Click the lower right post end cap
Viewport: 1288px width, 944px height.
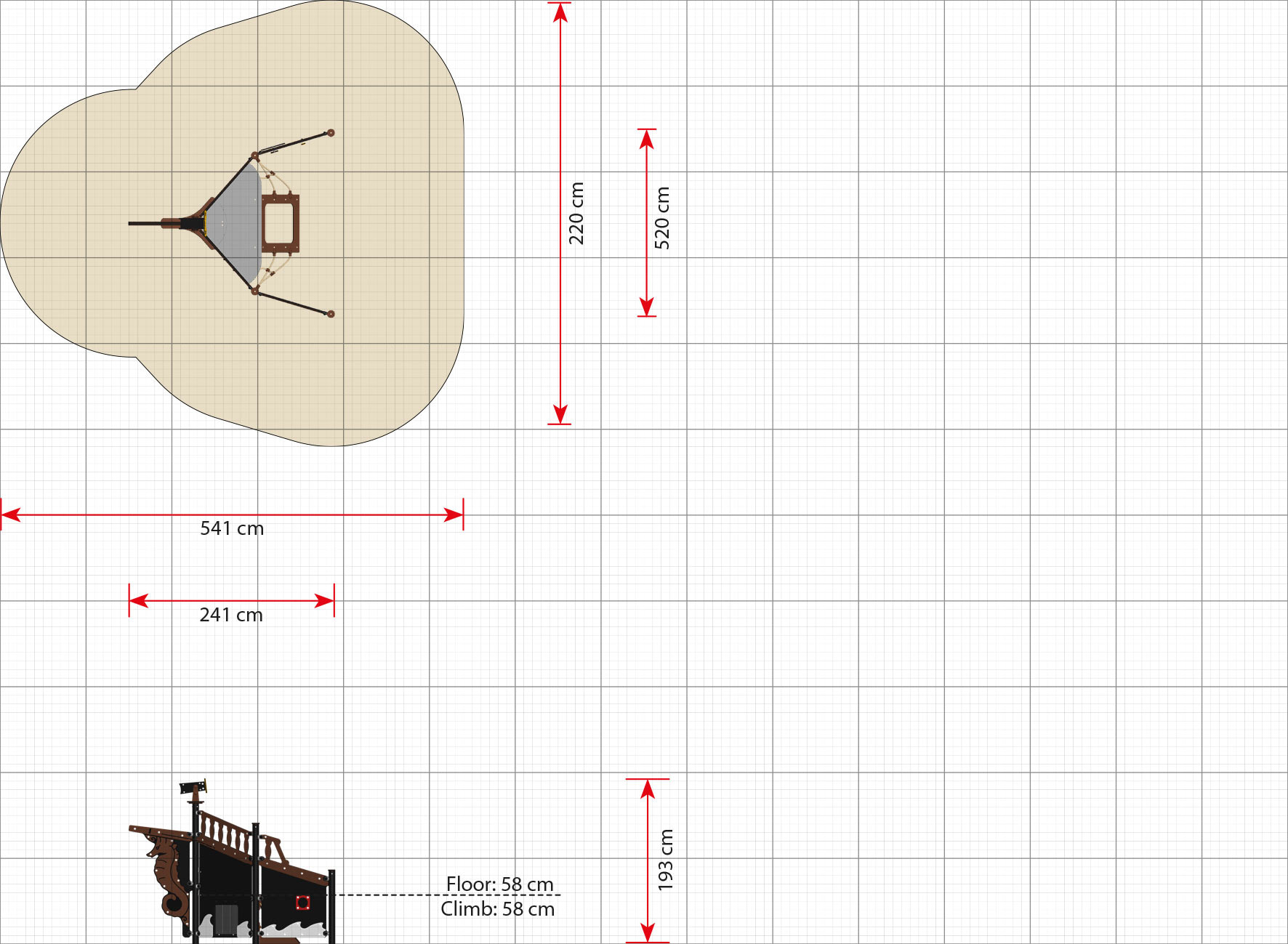click(x=331, y=314)
